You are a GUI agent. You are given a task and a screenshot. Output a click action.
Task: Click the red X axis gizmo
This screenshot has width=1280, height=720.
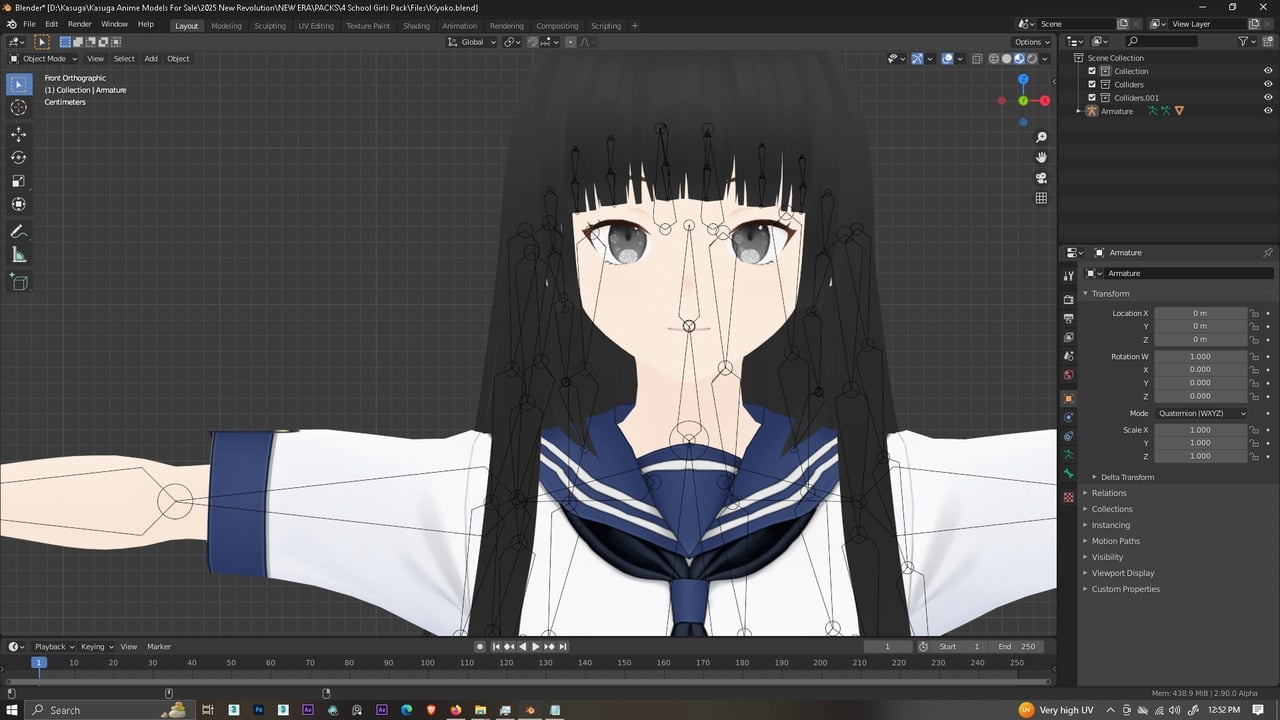point(1045,100)
